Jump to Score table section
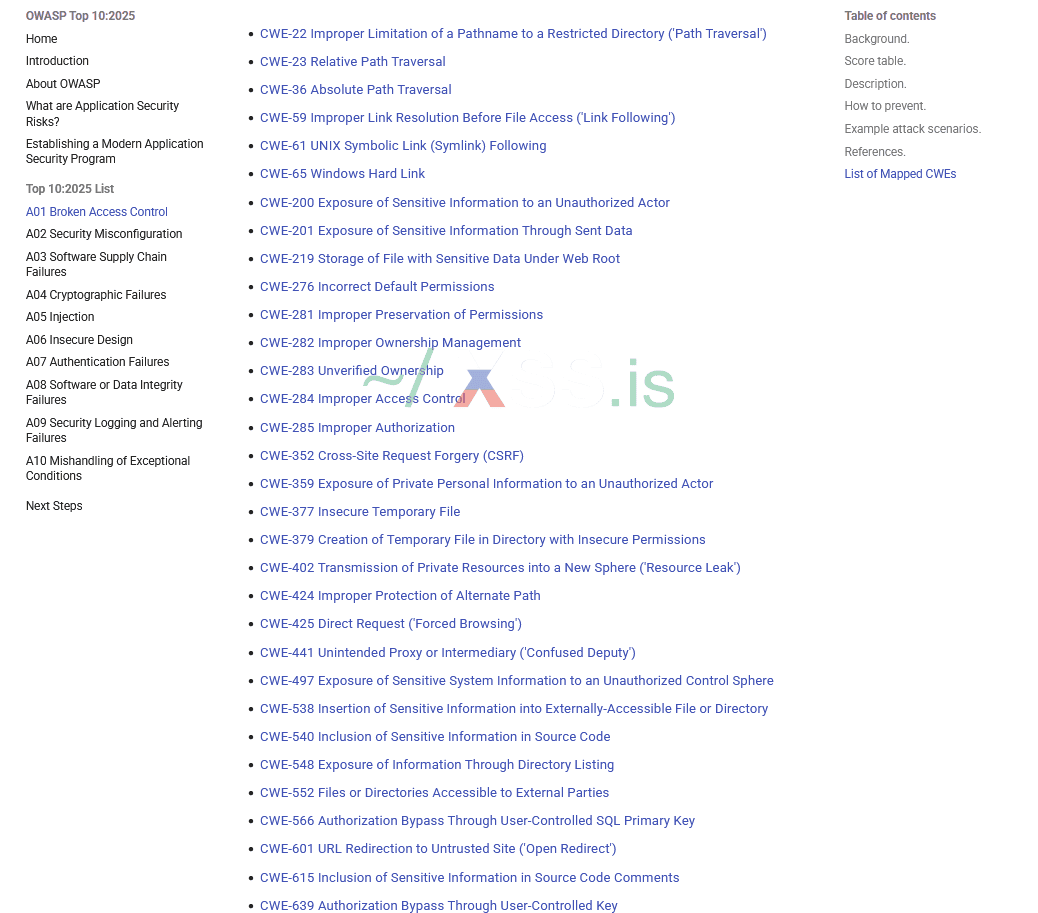Image resolution: width=1038 pixels, height=913 pixels. pos(874,61)
